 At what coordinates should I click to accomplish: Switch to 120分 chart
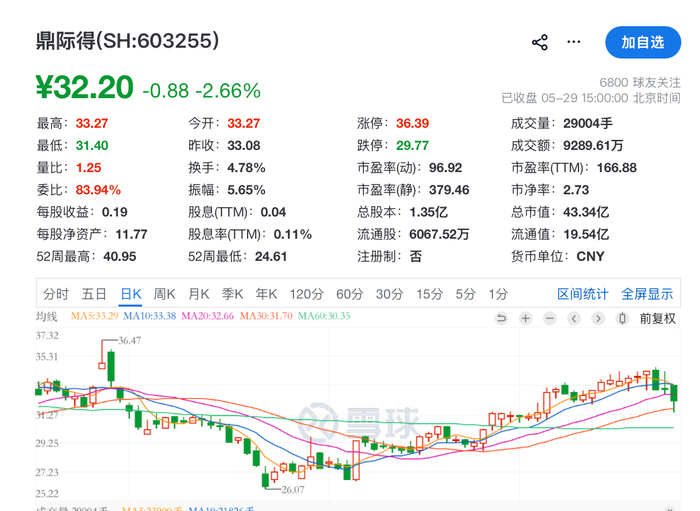tap(306, 294)
